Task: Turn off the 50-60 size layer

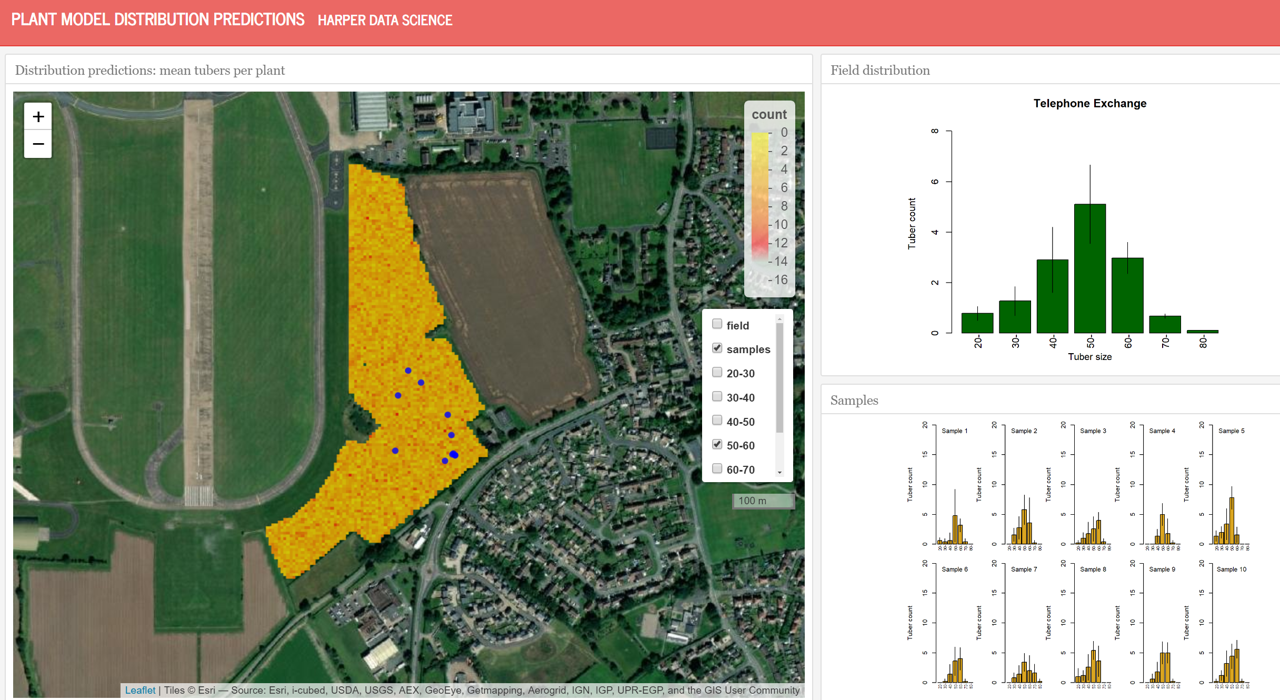Action: (x=717, y=444)
